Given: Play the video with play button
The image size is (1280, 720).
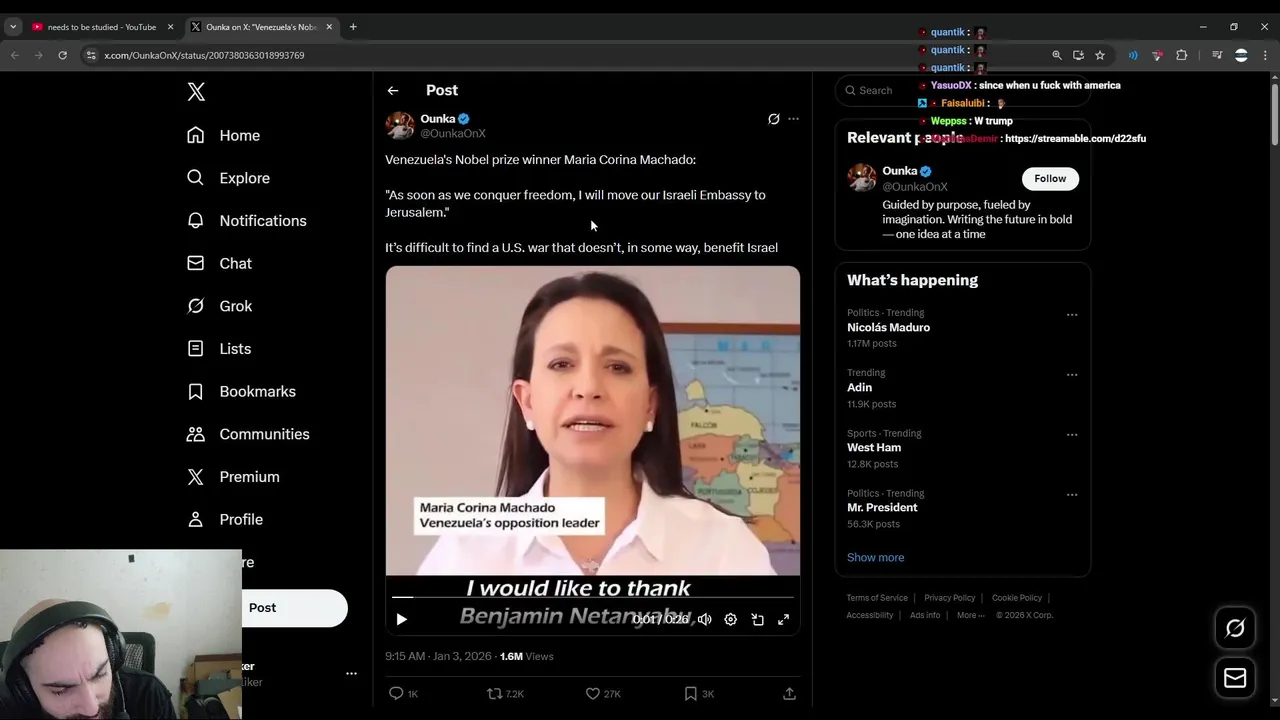Looking at the screenshot, I should [x=401, y=620].
